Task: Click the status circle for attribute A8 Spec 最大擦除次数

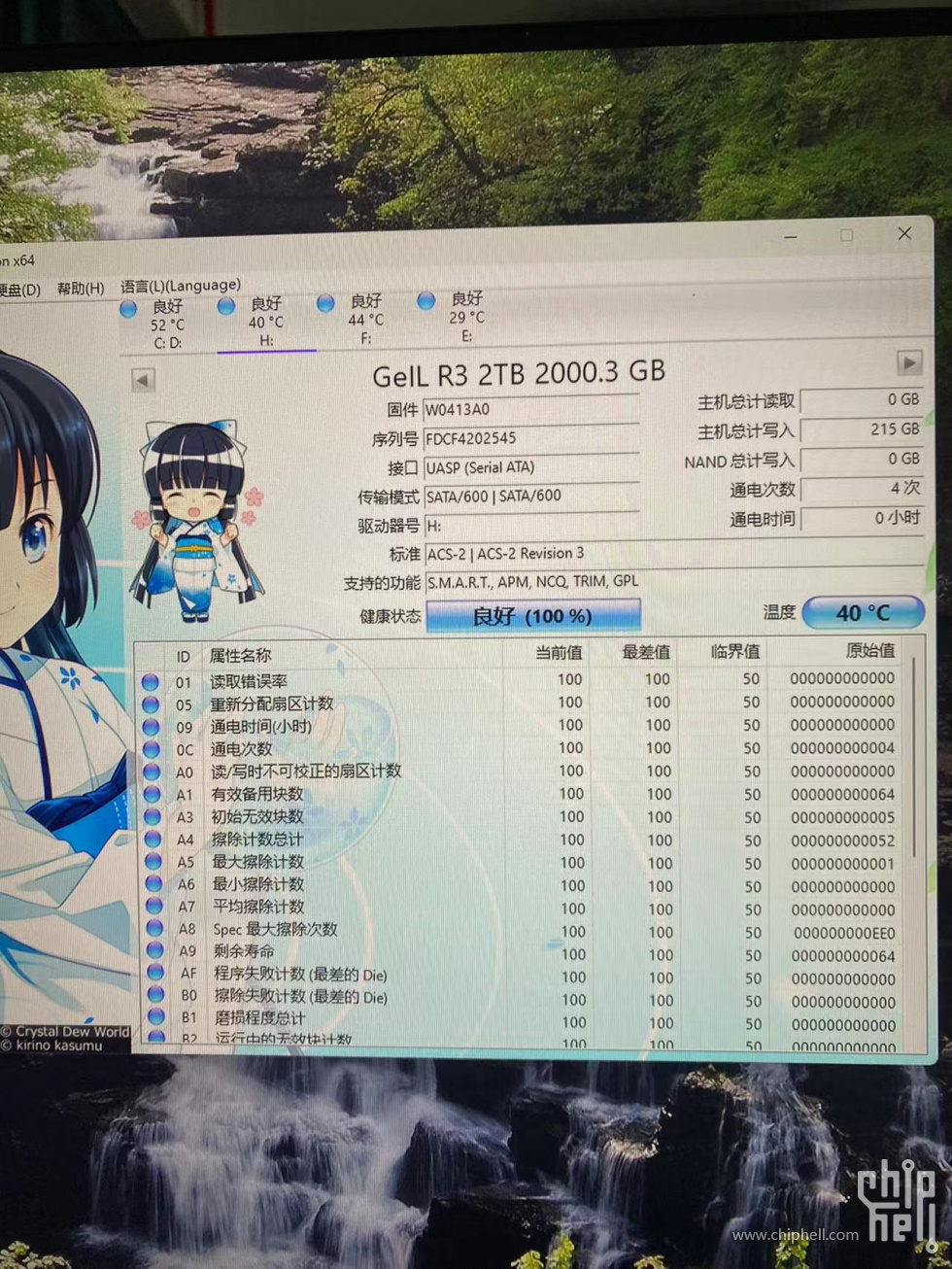Action: 154,928
